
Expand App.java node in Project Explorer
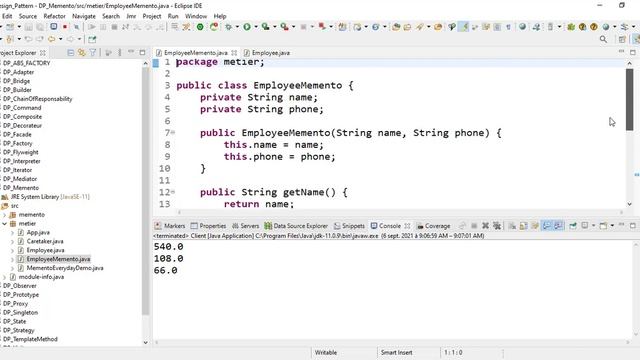[x=12, y=233]
